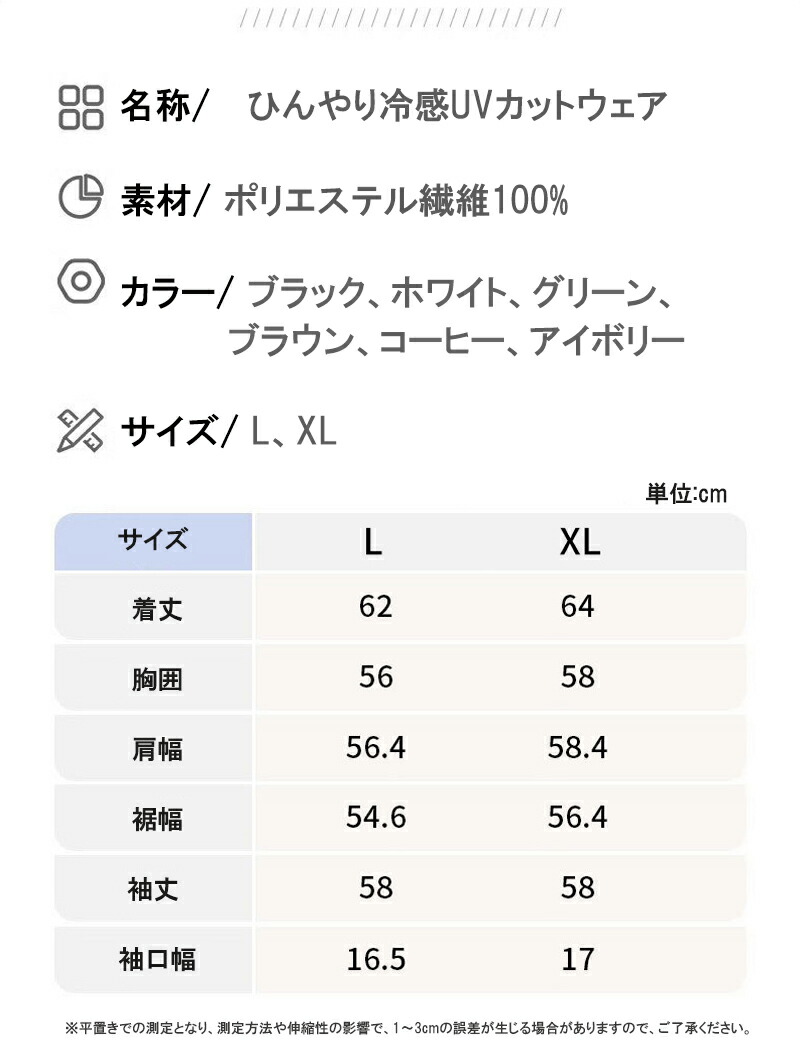
Task: Click the 単位:cm unit label
Action: (x=685, y=494)
